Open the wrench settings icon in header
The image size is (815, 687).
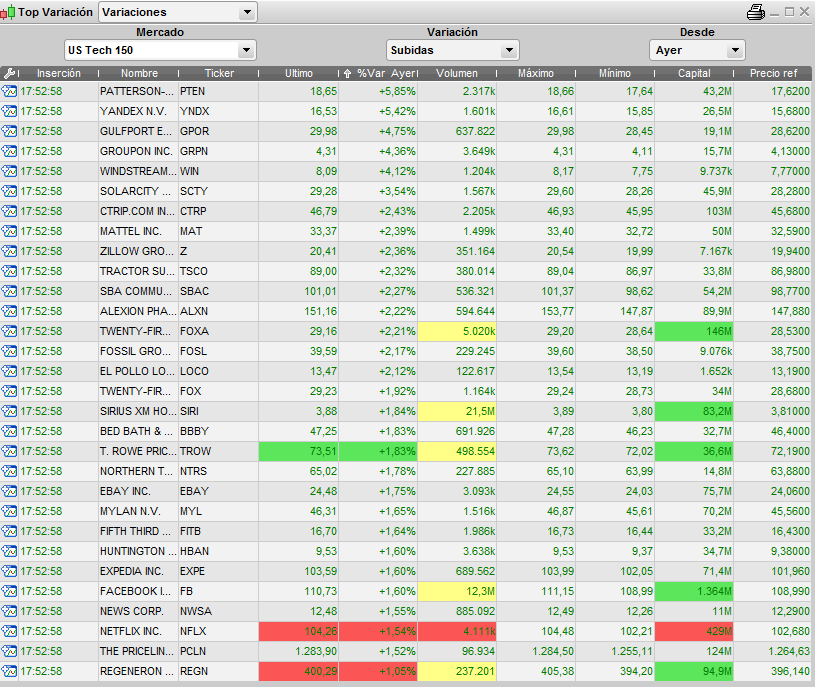(9, 73)
